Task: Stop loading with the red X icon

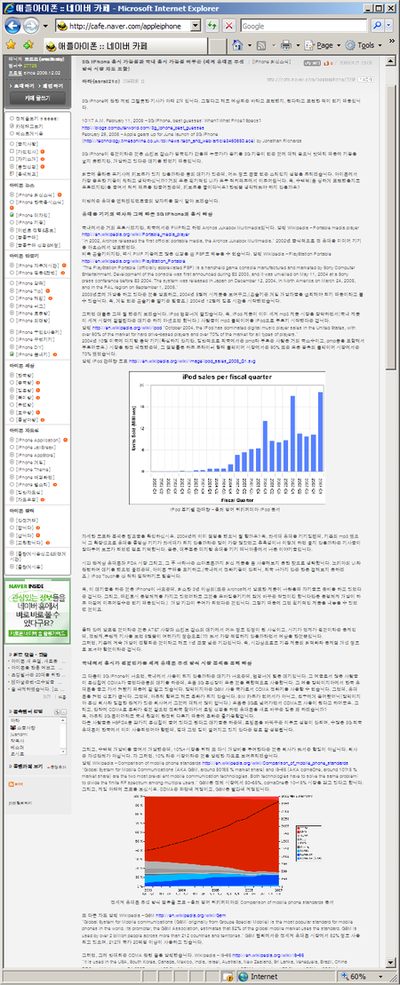Action: (229, 26)
